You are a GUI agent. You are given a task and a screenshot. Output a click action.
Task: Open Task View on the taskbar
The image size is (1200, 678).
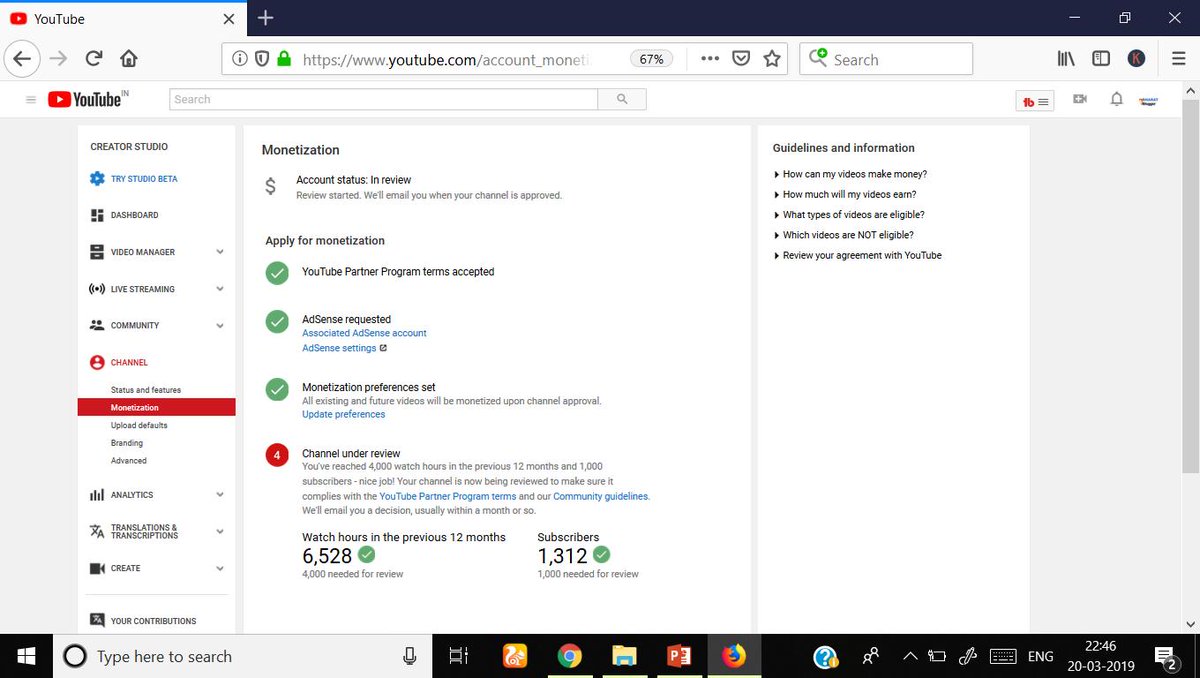(458, 656)
